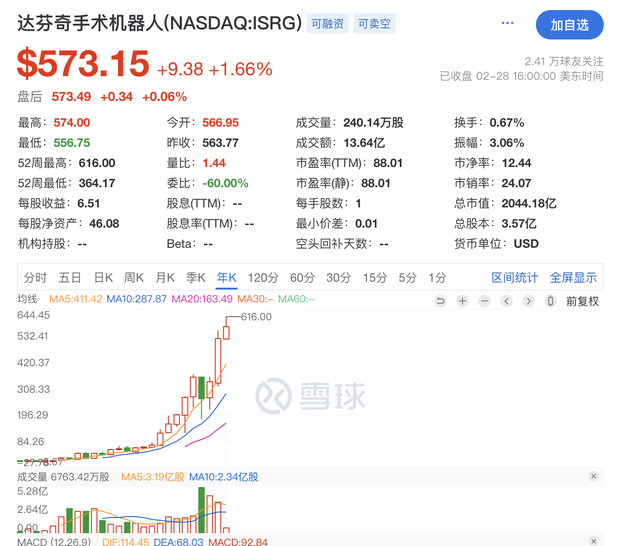
Task: Select the 季K chart tab
Action: coord(196,278)
